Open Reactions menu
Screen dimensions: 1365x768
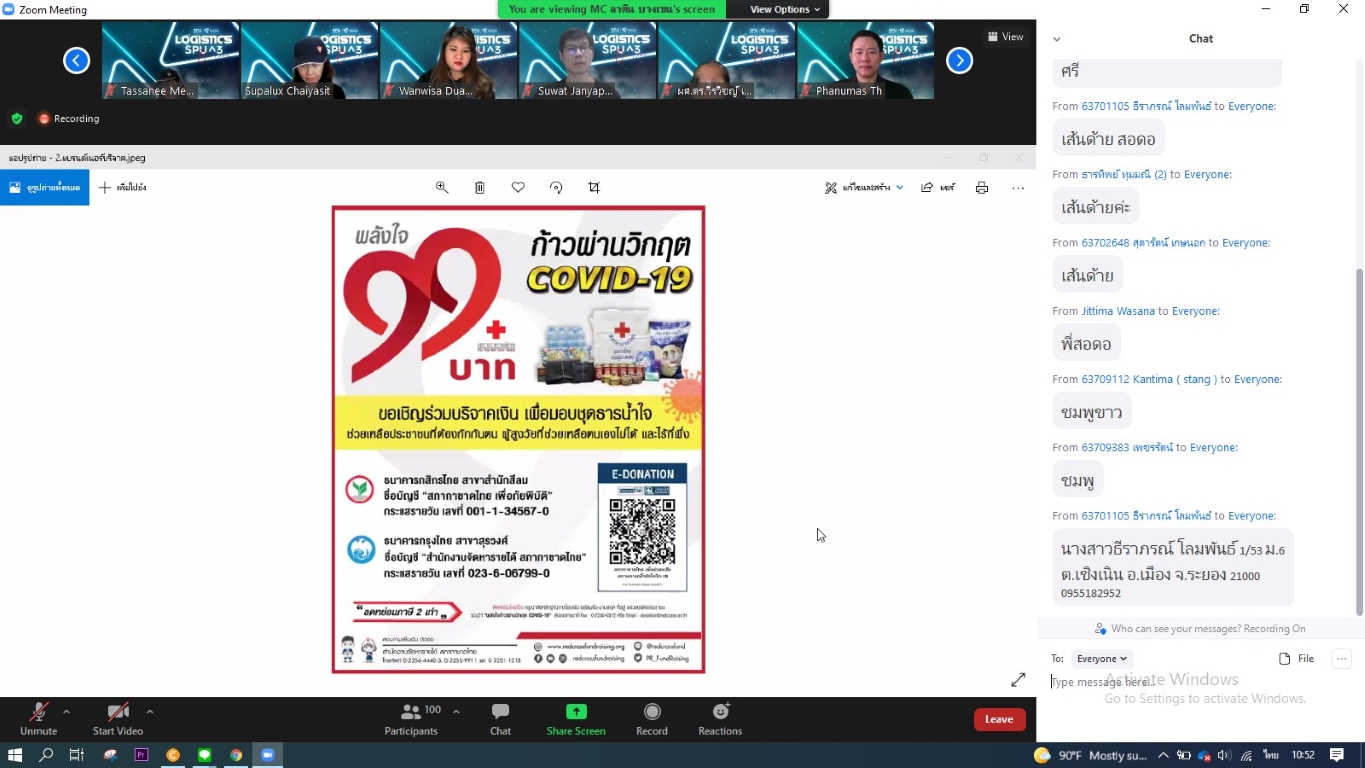point(720,718)
